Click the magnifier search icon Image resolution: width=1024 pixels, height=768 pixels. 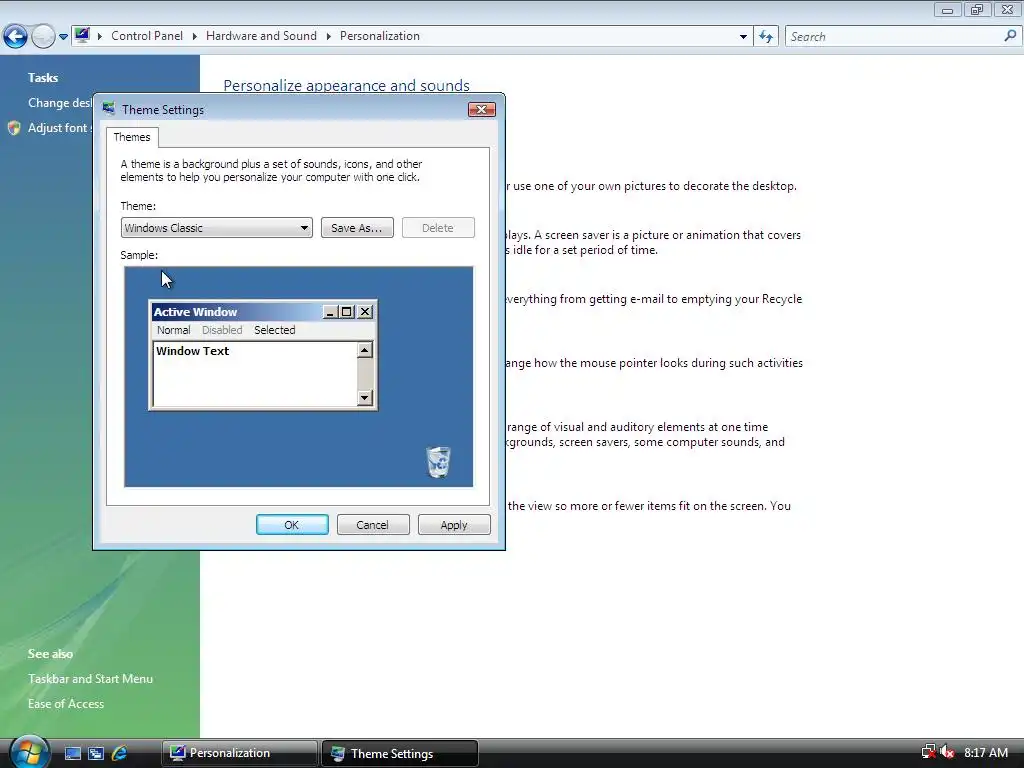(x=1010, y=36)
